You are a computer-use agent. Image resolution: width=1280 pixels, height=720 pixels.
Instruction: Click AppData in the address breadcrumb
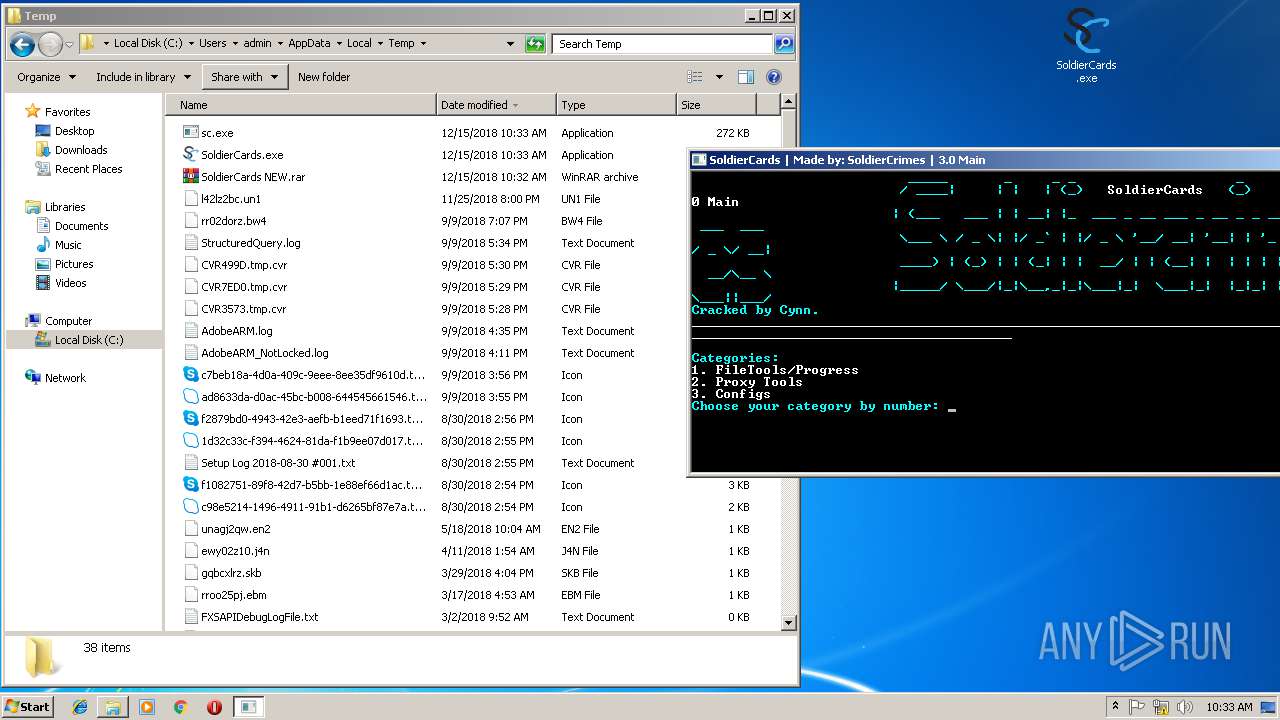(308, 44)
